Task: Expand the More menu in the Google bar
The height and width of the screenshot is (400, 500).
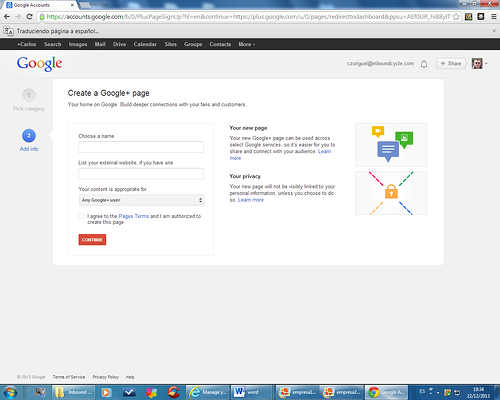Action: point(247,44)
